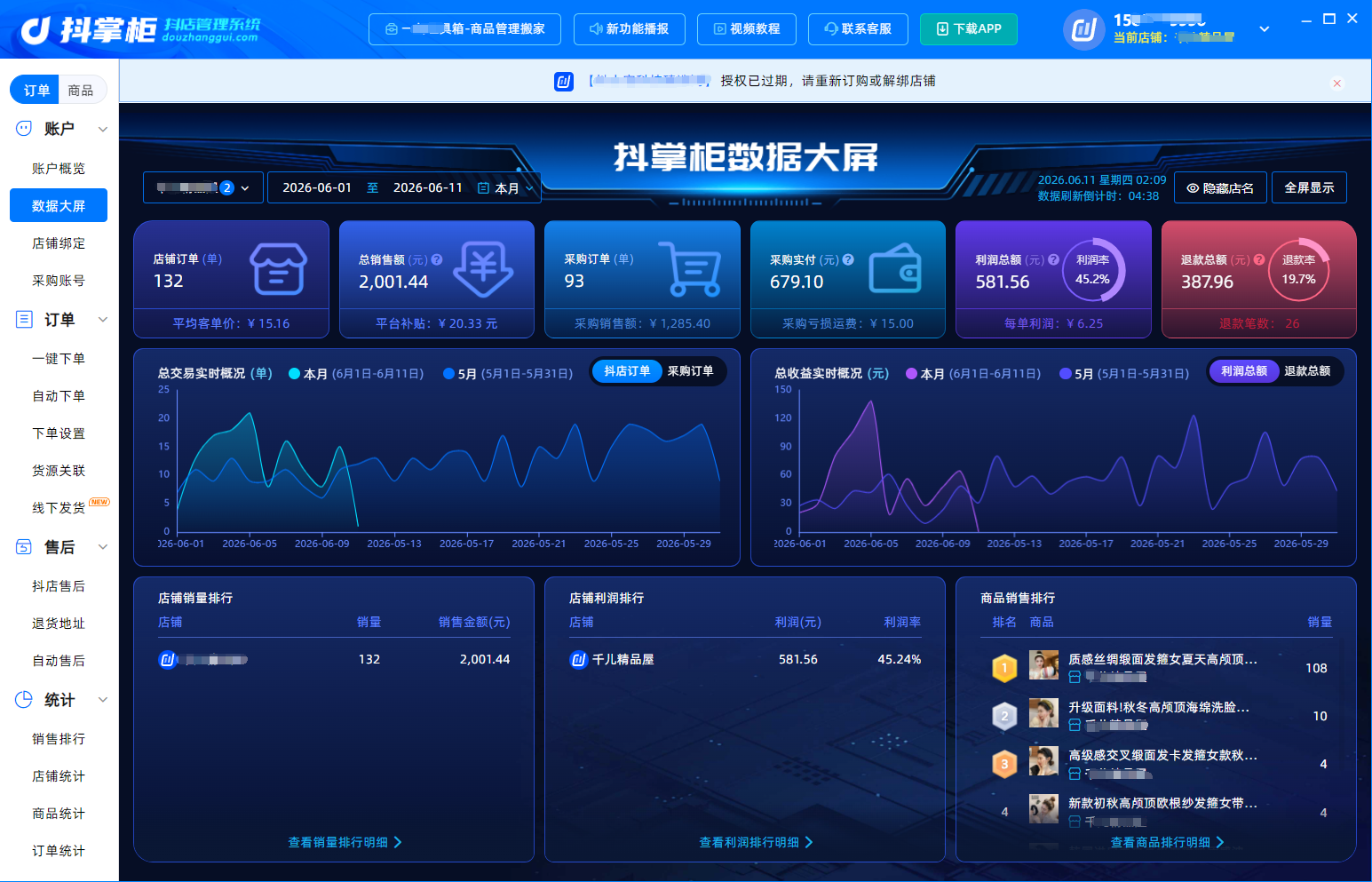This screenshot has height=882, width=1372.
Task: Toggle chart to 退款总额
Action: click(x=1307, y=371)
